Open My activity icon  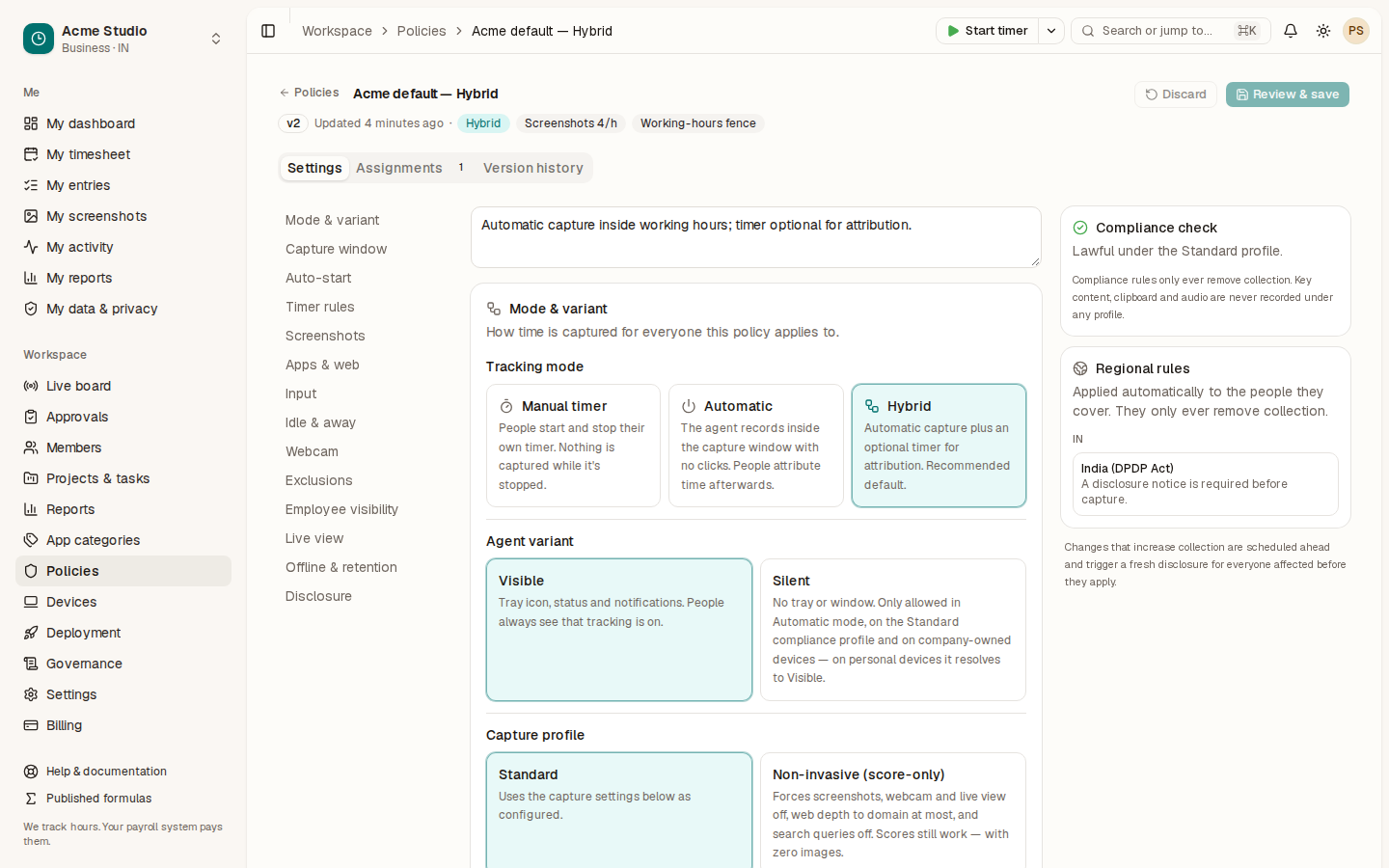31,247
